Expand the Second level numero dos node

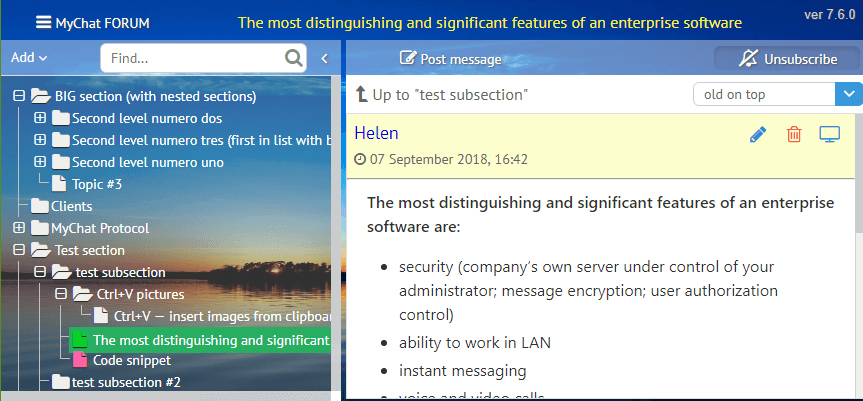coord(40,118)
